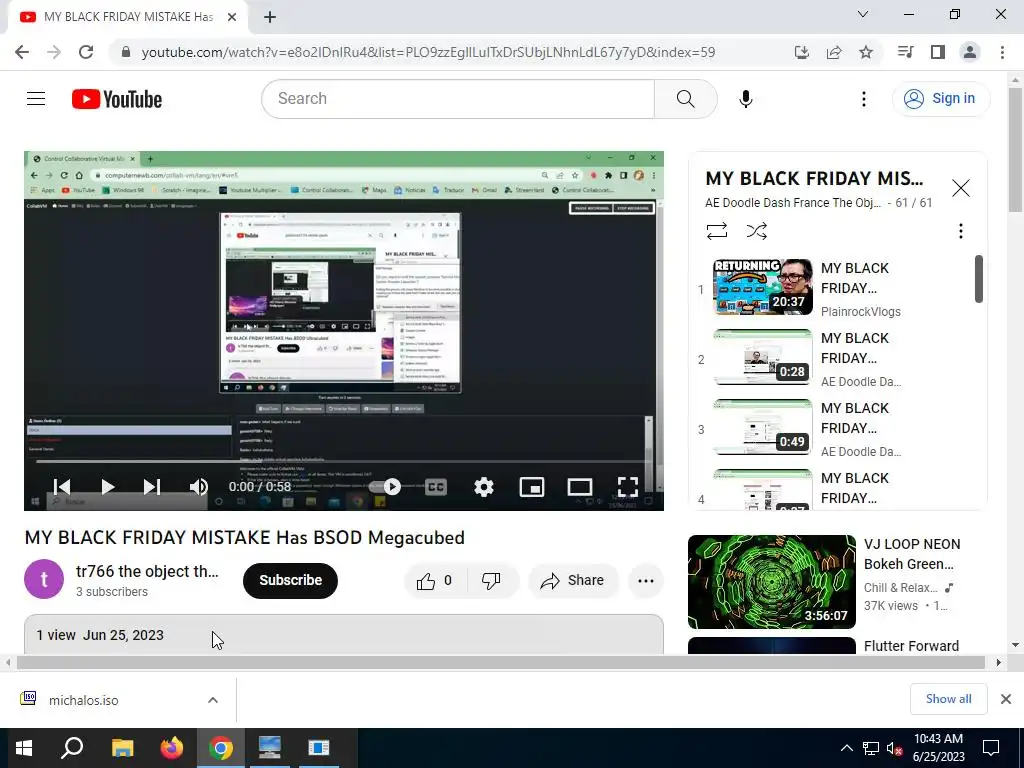Bookmark this page with star
Image resolution: width=1024 pixels, height=768 pixels.
[x=866, y=52]
